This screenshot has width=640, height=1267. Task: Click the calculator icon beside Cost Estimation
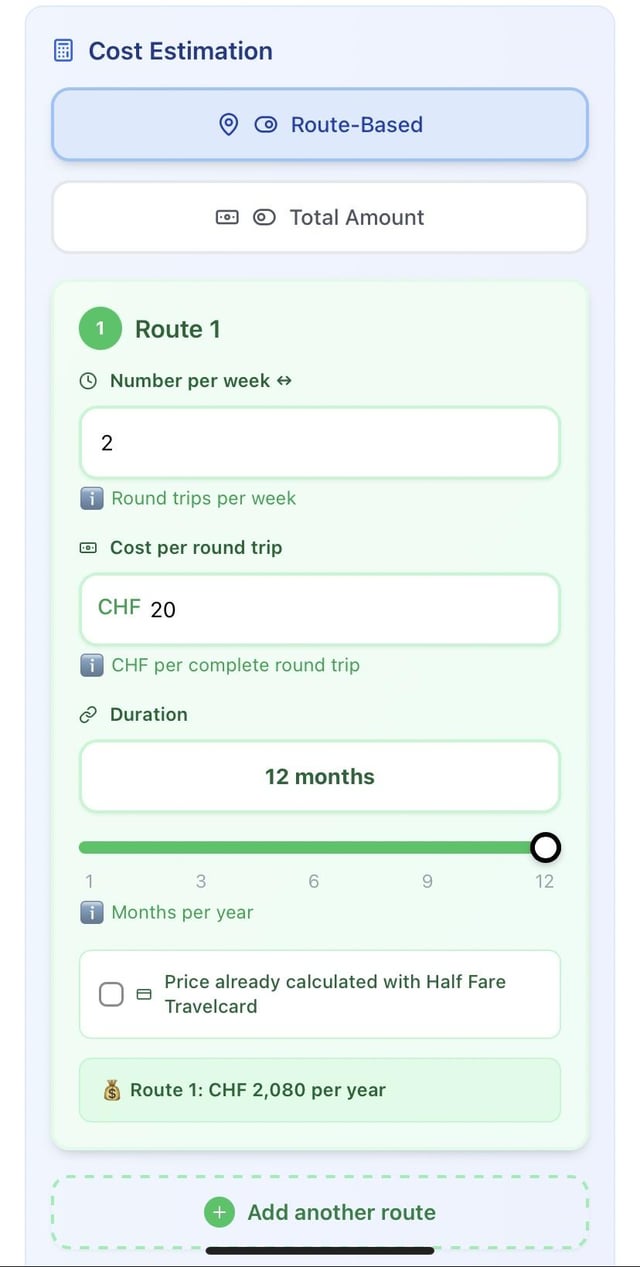pos(63,51)
